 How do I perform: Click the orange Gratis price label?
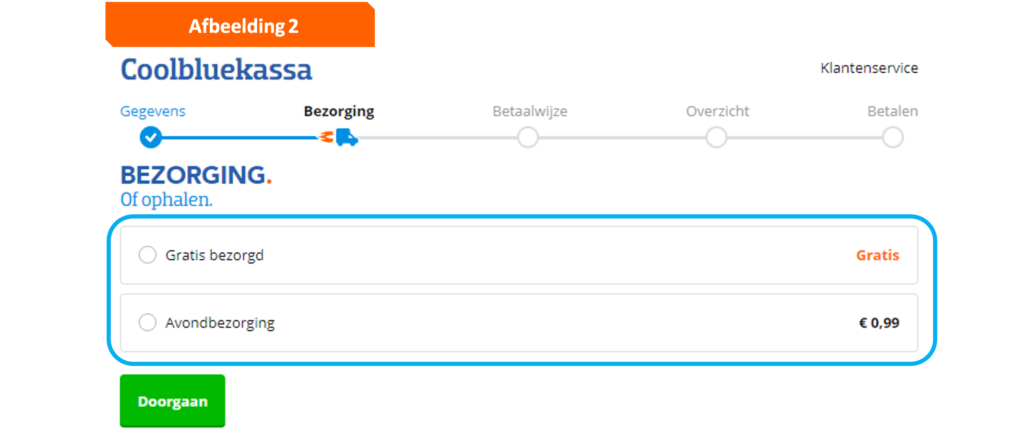pyautogui.click(x=878, y=255)
